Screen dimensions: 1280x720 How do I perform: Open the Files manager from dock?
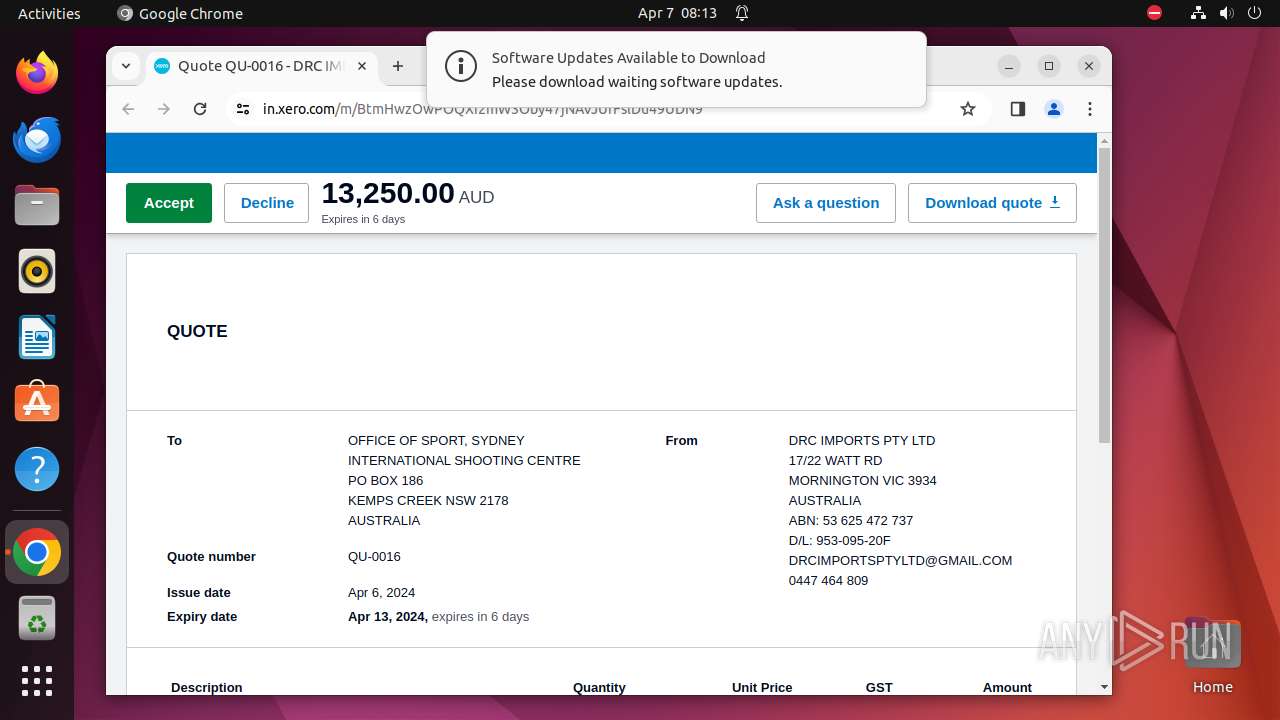[37, 205]
